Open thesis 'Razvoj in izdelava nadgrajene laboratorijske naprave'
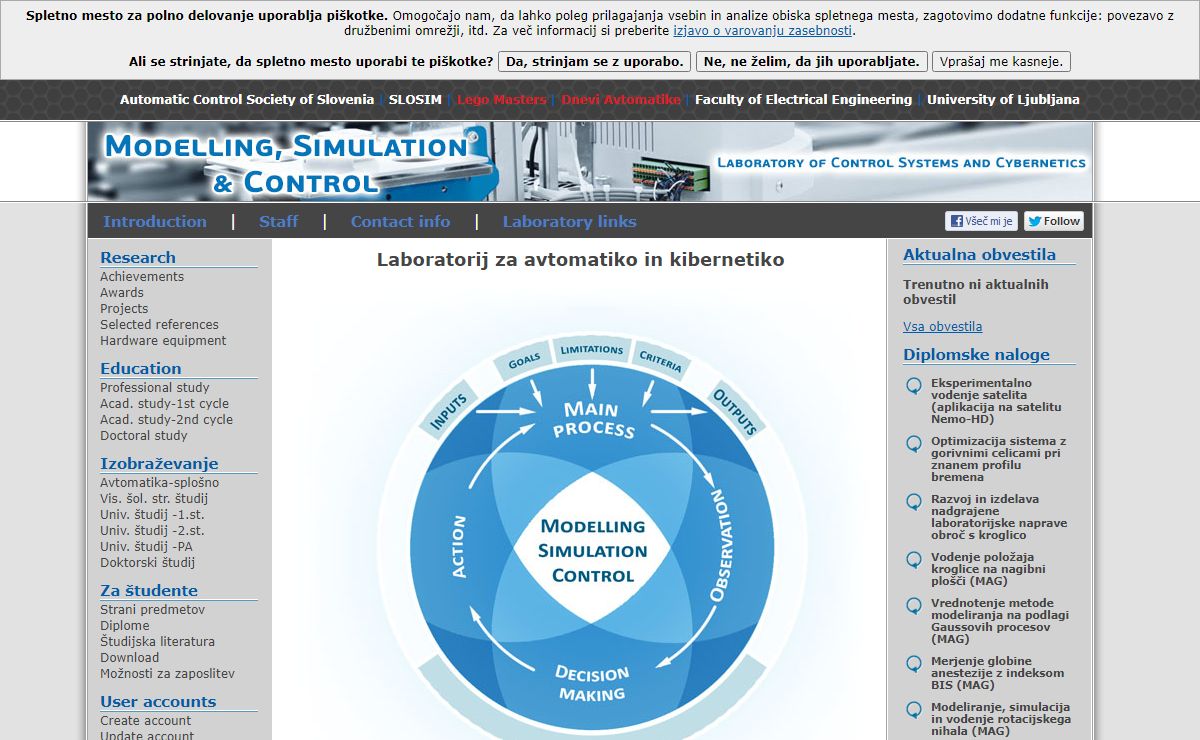 999,517
